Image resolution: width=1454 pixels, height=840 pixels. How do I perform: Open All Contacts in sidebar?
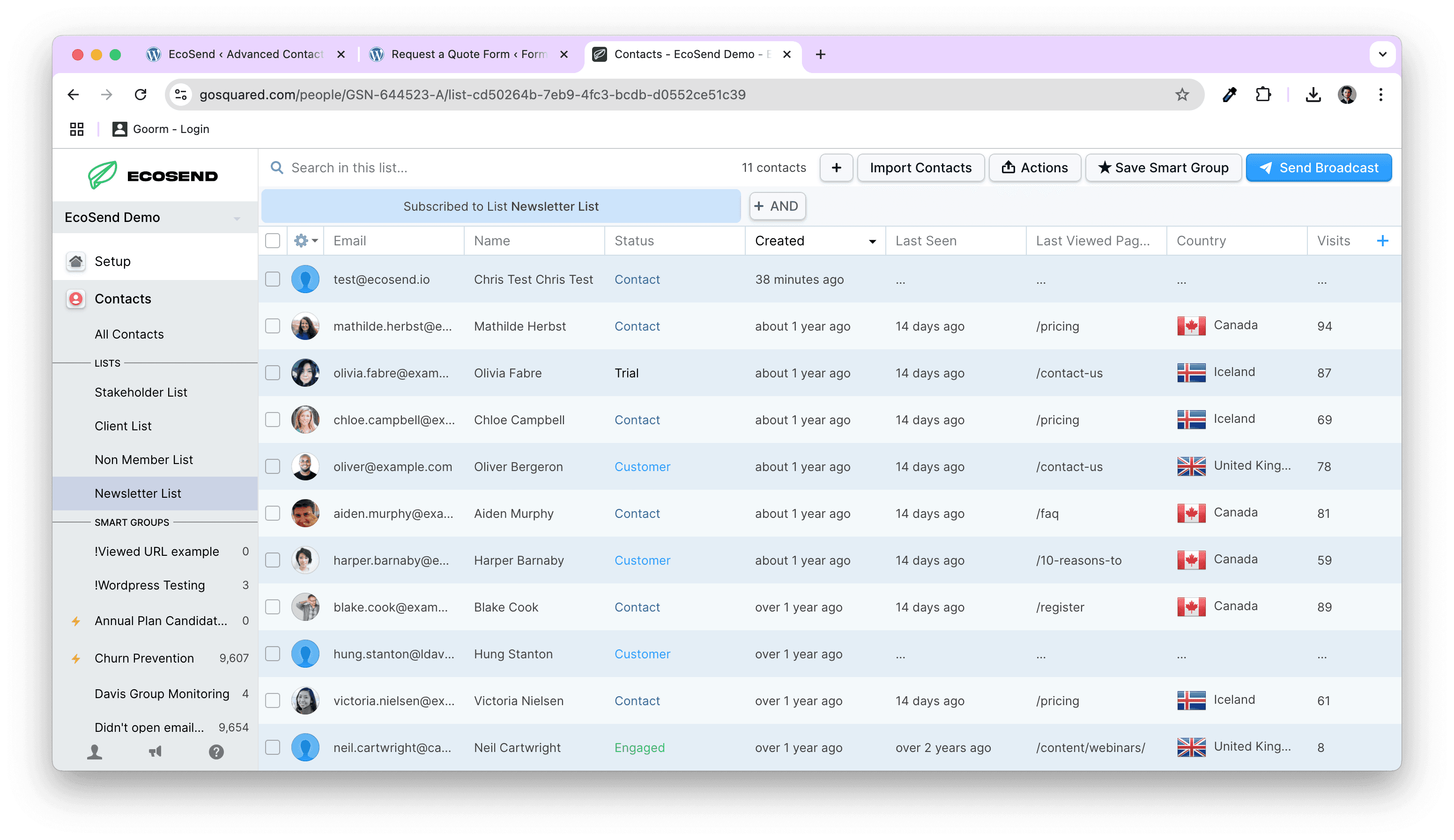[x=129, y=334]
